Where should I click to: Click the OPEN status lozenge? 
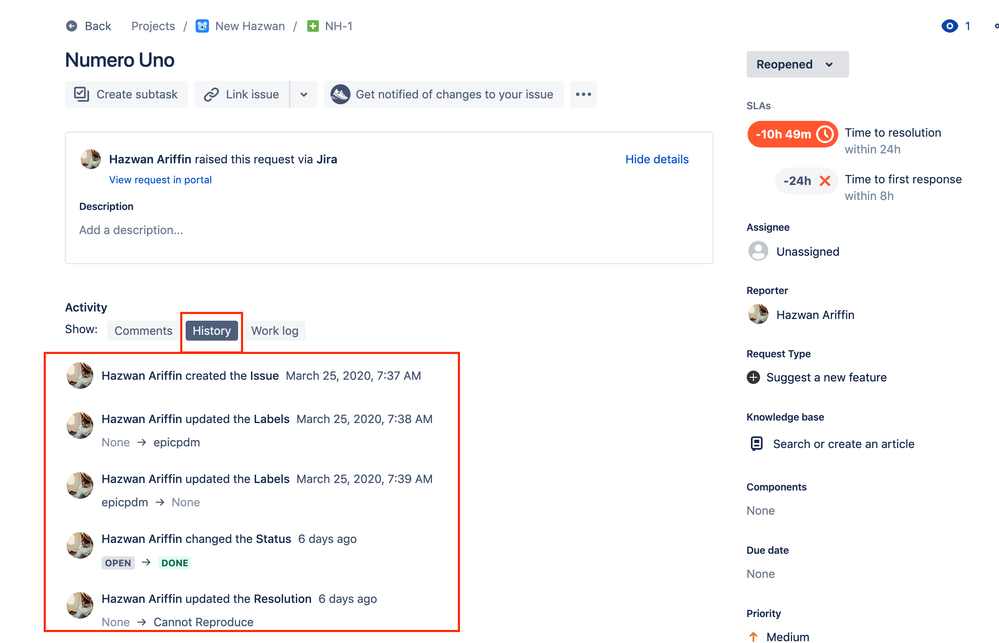(118, 563)
